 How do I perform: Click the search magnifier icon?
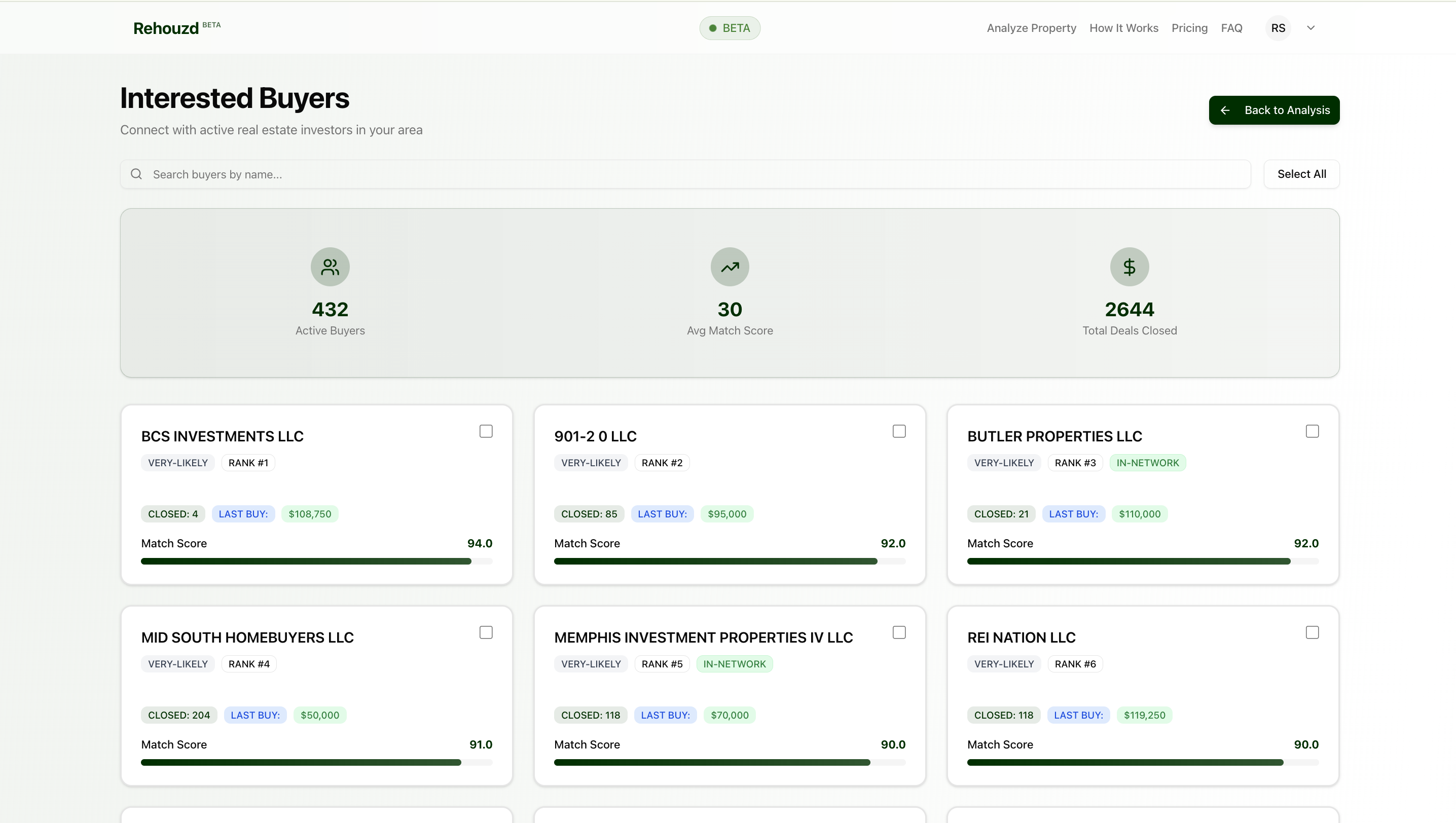click(136, 174)
